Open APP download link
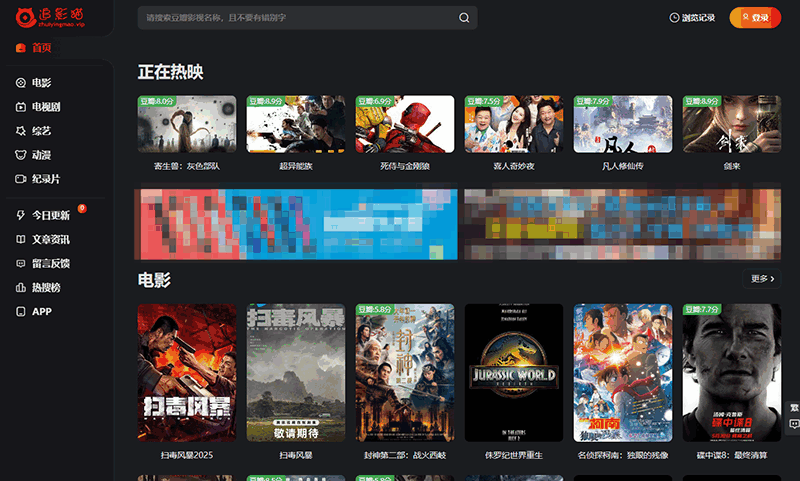Screen dimensions: 800x481 click(x=42, y=312)
